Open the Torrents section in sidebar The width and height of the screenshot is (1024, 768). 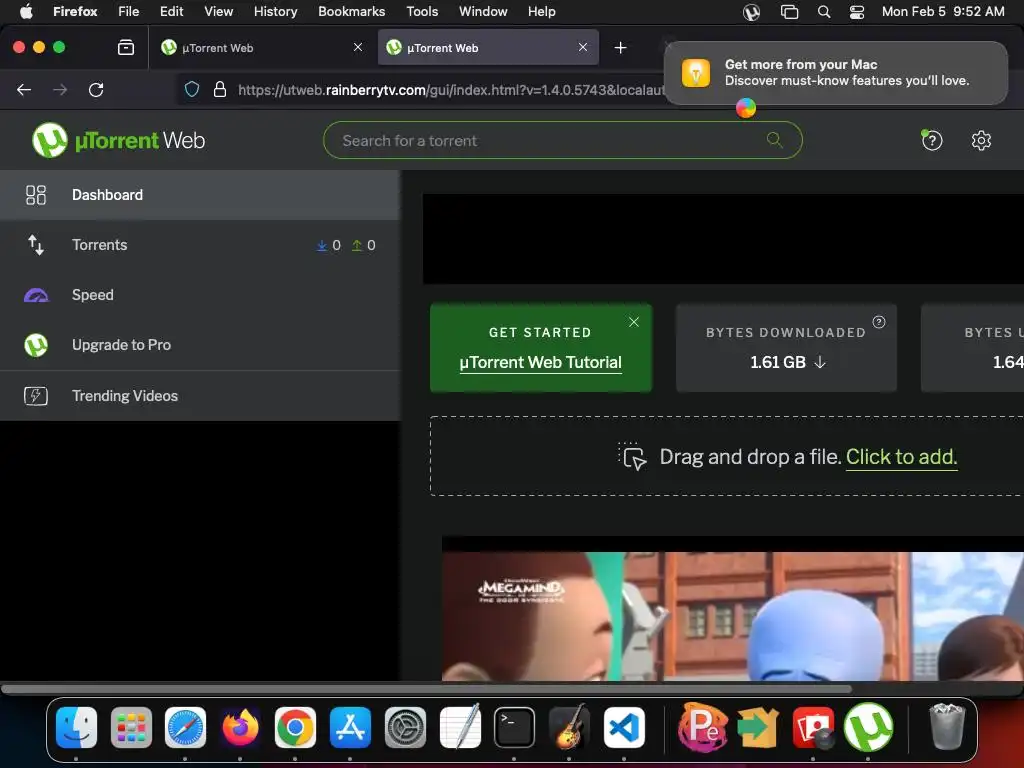click(200, 245)
